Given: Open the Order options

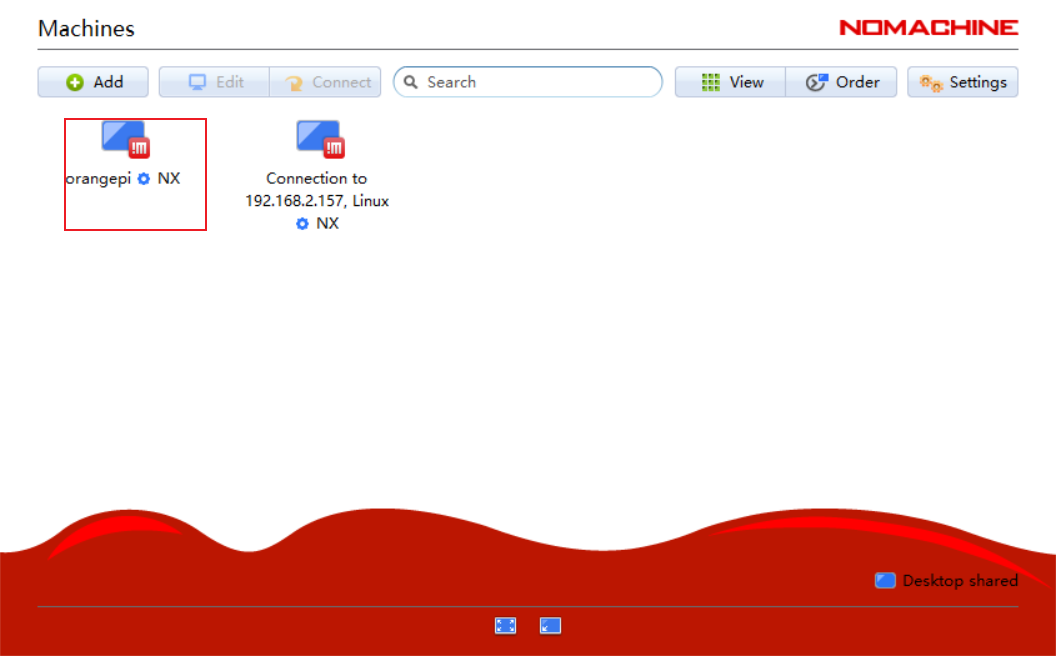Looking at the screenshot, I should pyautogui.click(x=841, y=82).
